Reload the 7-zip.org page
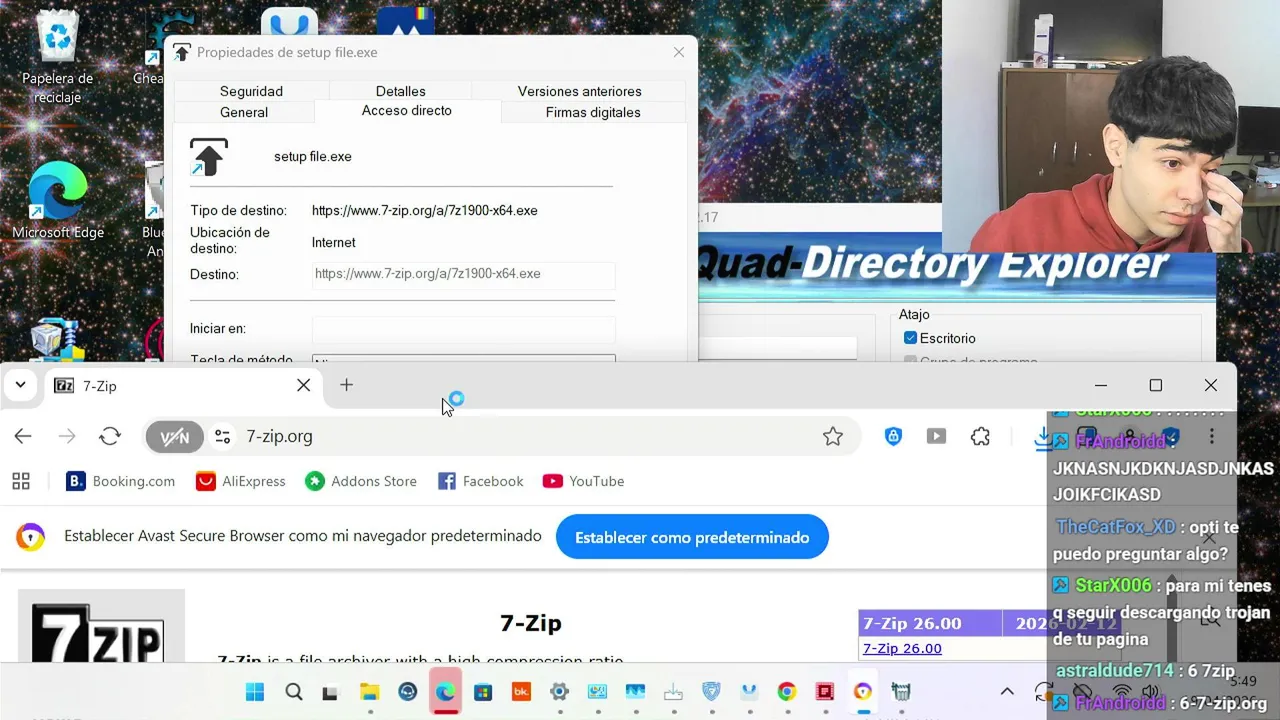The height and width of the screenshot is (720, 1280). [110, 436]
